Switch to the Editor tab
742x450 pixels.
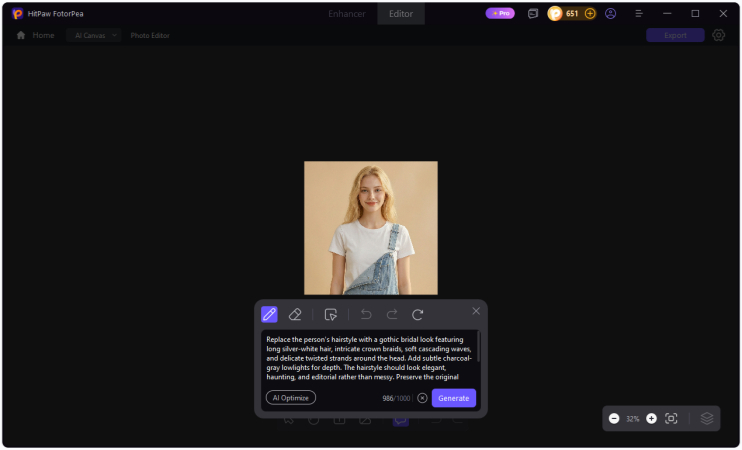pyautogui.click(x=401, y=14)
